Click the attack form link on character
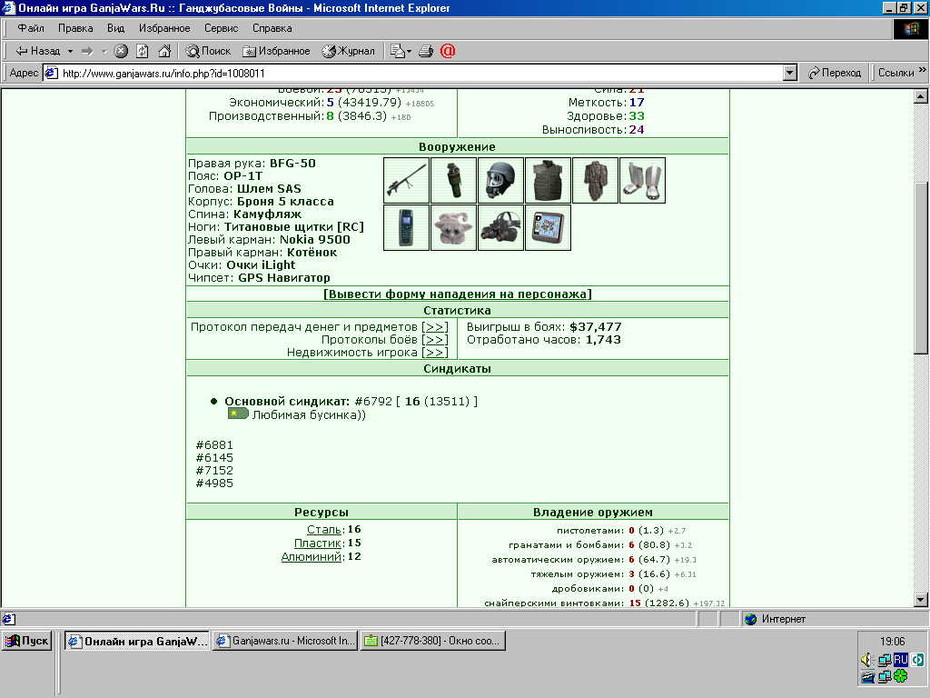 point(457,294)
